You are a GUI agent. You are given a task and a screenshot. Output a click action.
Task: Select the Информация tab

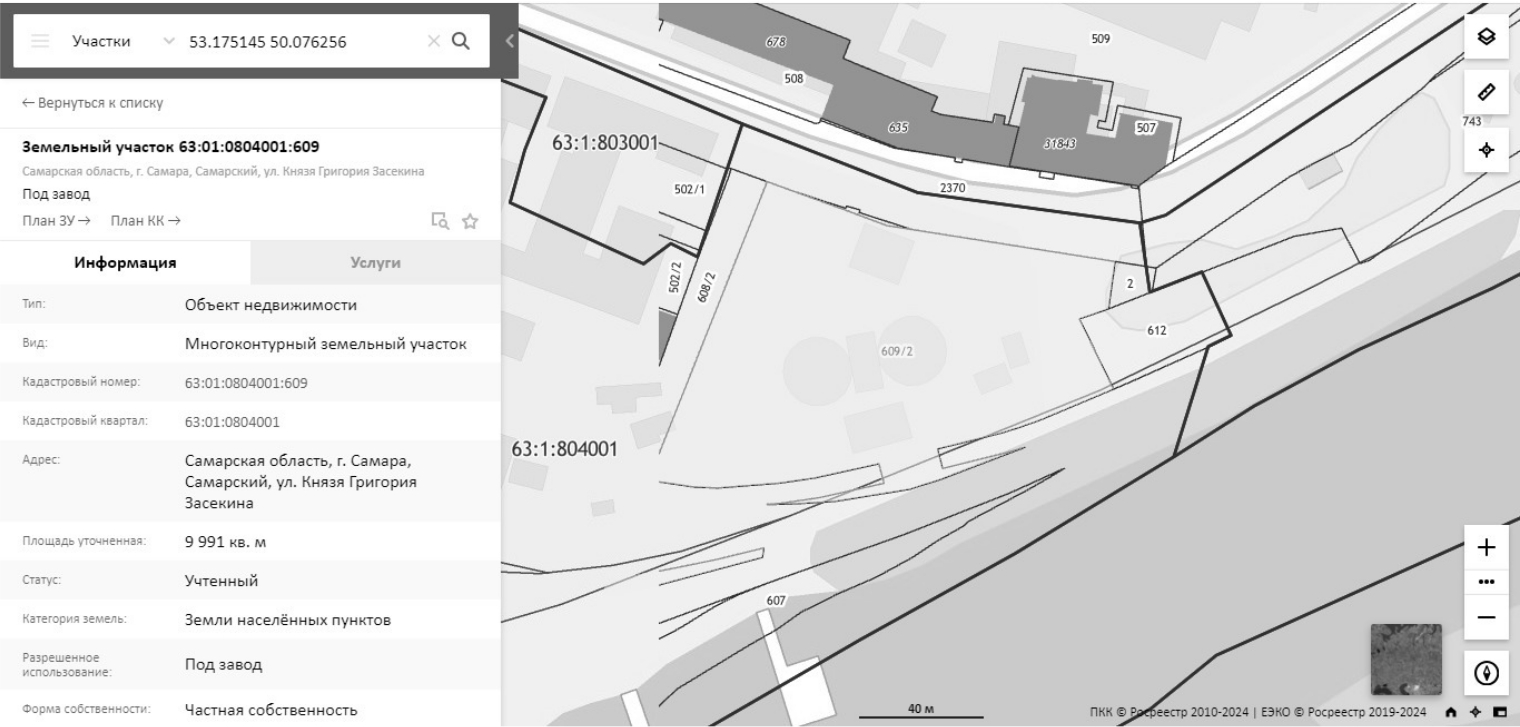click(x=125, y=263)
